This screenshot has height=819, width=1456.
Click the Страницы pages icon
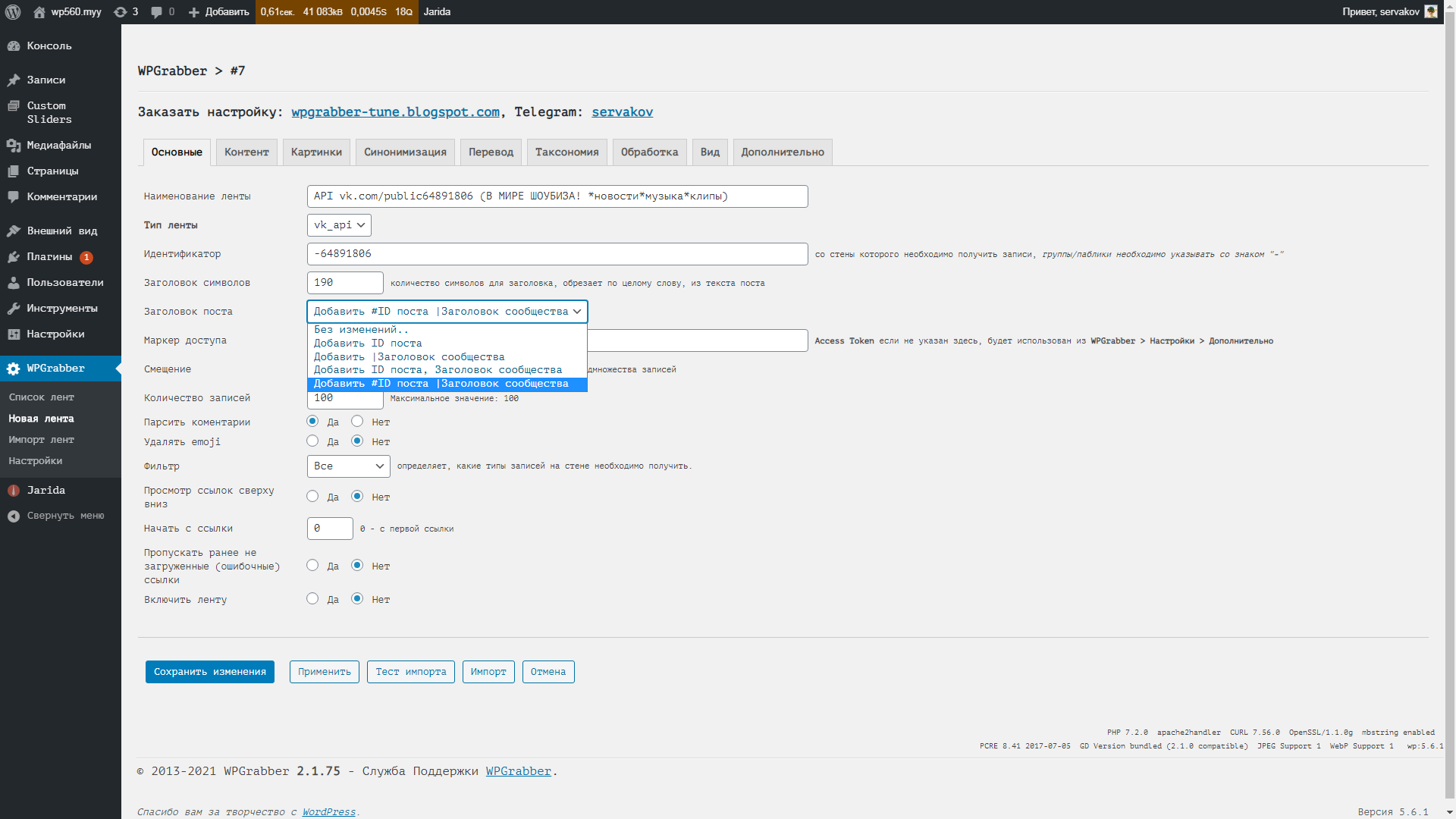pos(14,171)
